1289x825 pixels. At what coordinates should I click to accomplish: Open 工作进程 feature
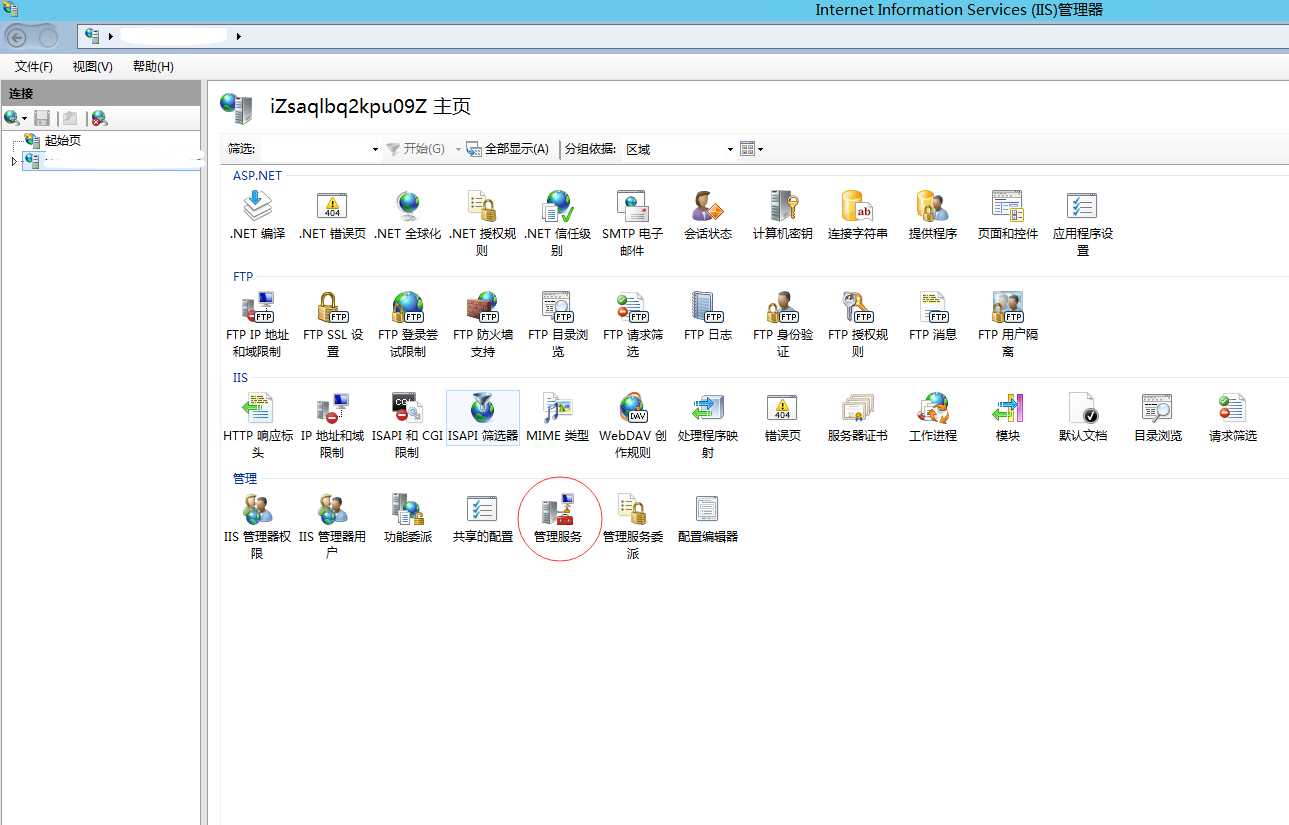click(933, 418)
